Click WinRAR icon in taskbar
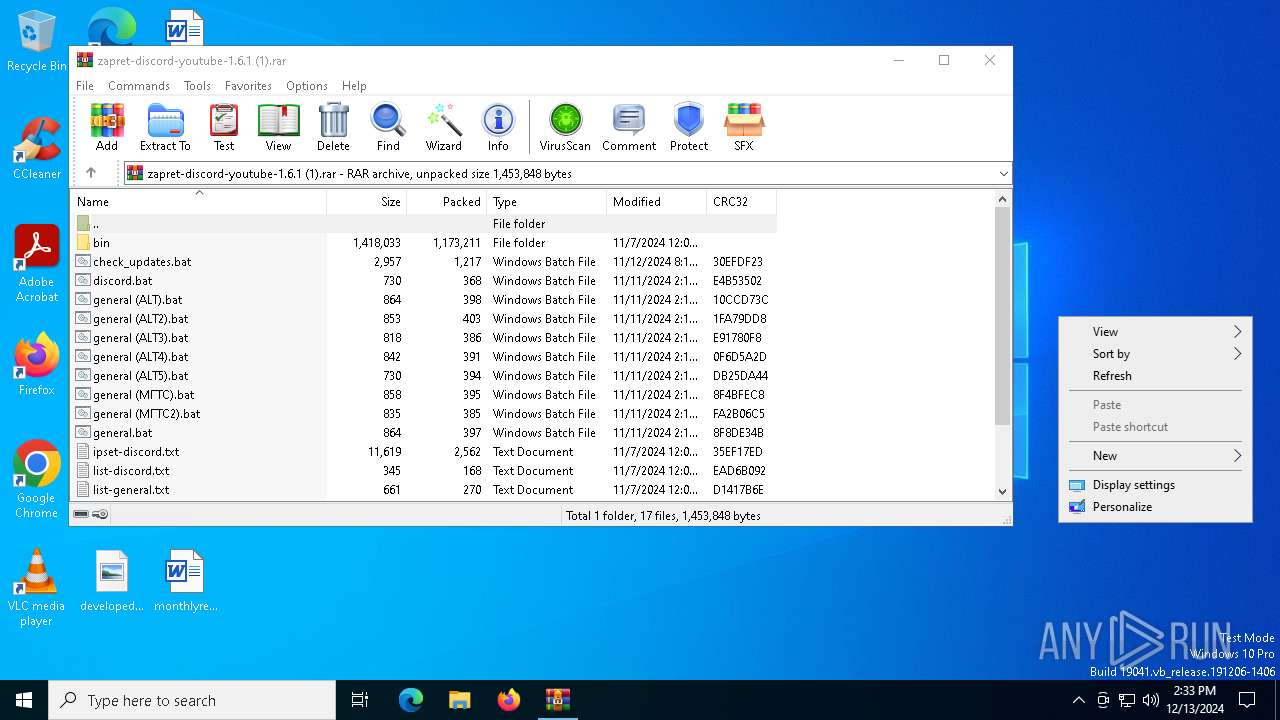Screen dimensions: 1280x720 (x=557, y=700)
